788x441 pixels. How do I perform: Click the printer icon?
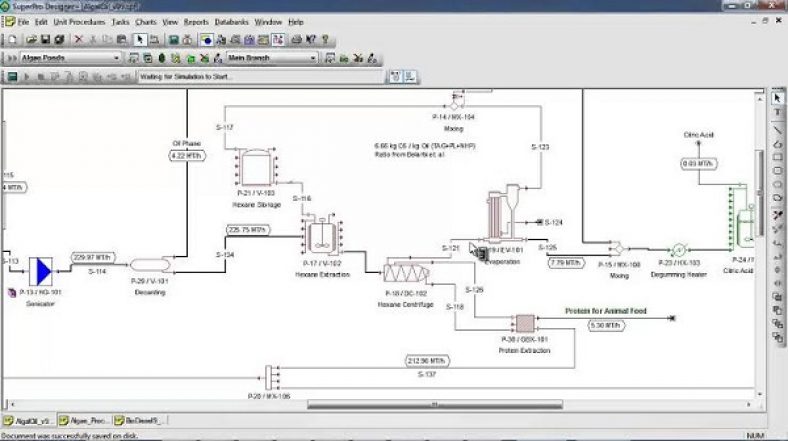(297, 39)
